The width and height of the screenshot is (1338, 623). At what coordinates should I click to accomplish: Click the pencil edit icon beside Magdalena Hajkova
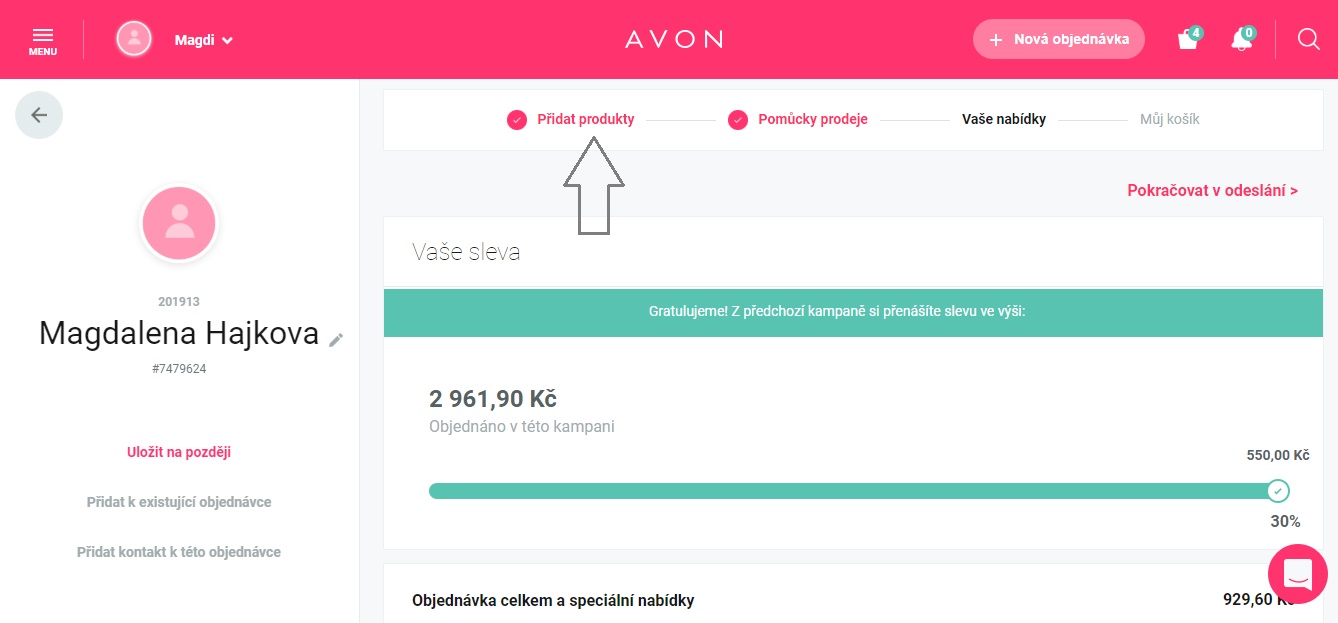coord(336,340)
